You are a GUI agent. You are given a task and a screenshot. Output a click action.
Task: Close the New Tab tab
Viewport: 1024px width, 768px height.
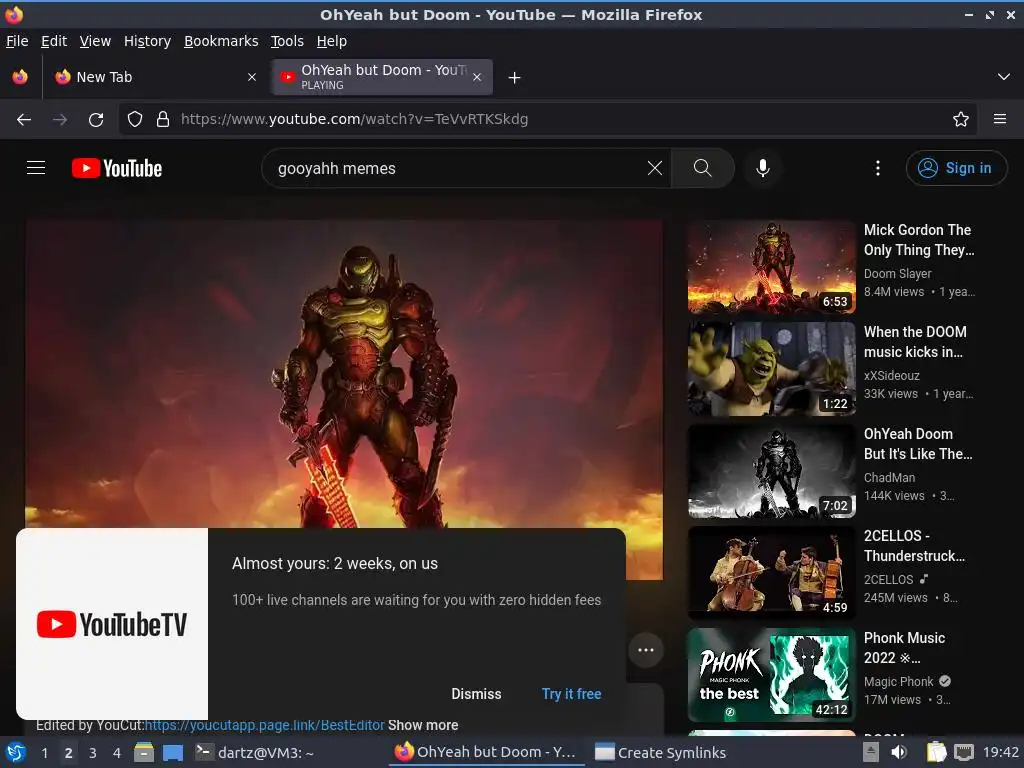point(251,77)
